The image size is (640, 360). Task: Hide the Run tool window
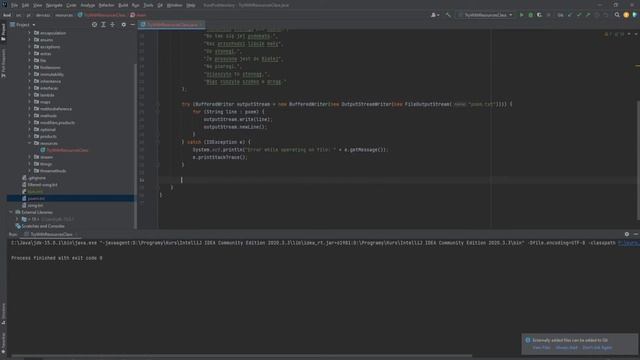pyautogui.click(x=636, y=234)
